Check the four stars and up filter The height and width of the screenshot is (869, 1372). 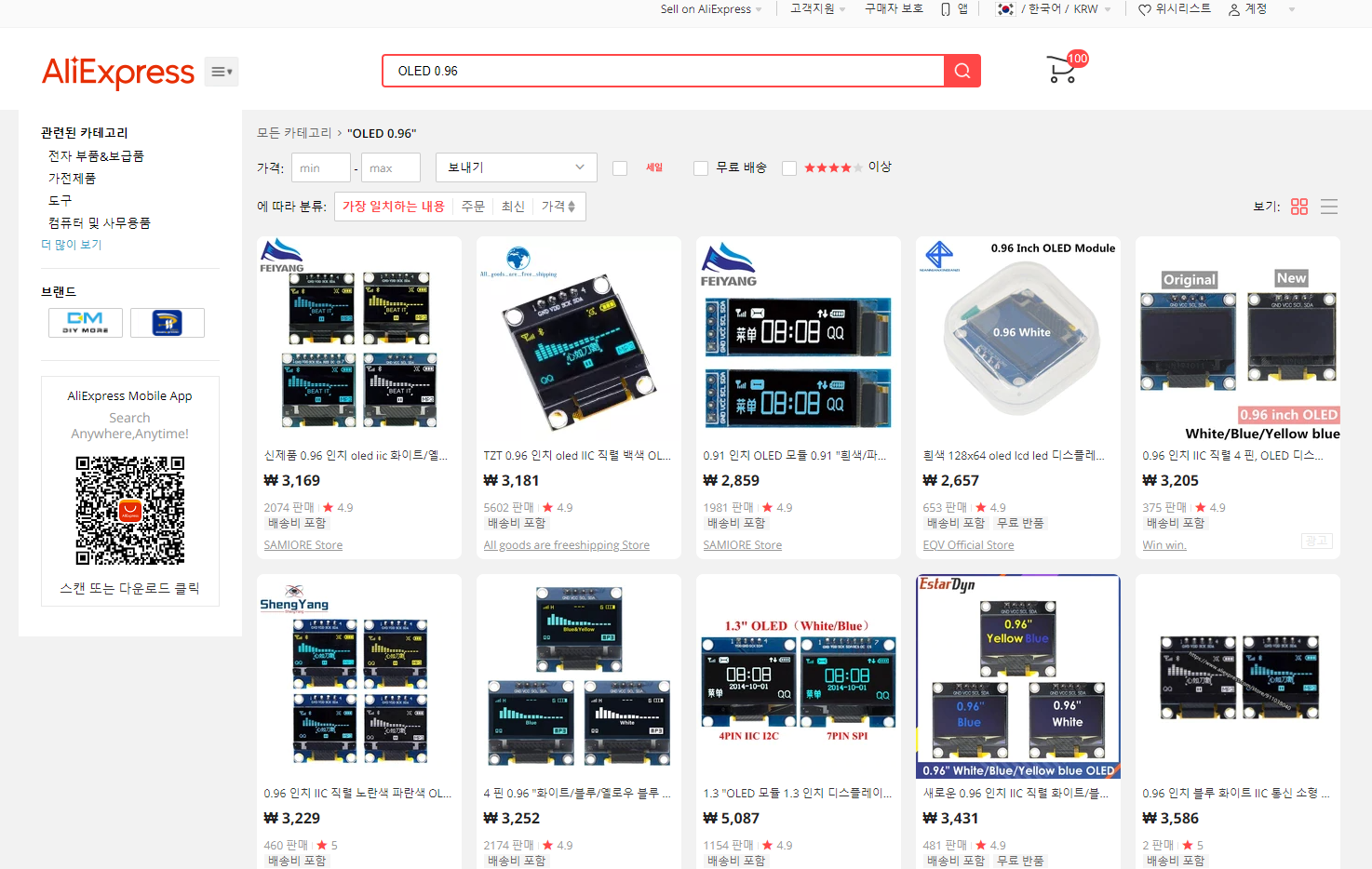pyautogui.click(x=789, y=168)
